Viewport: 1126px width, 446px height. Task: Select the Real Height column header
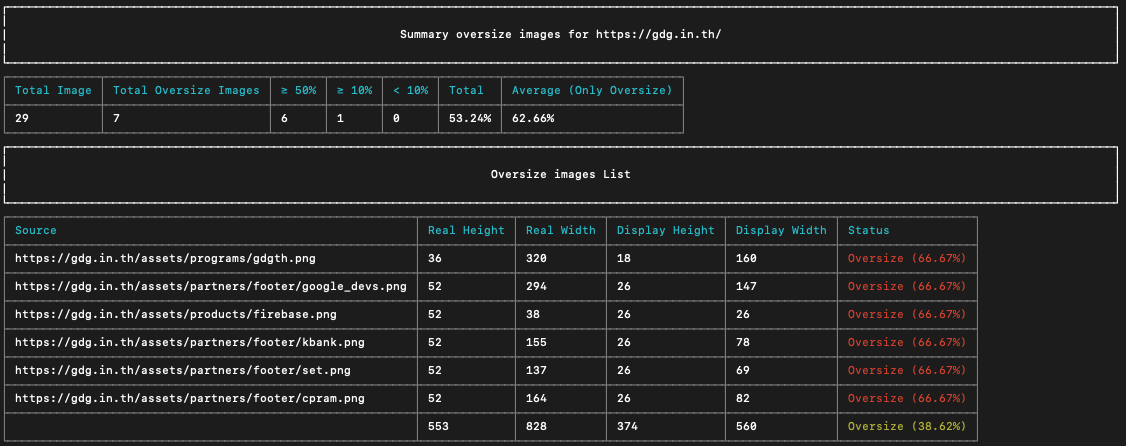pyautogui.click(x=466, y=230)
